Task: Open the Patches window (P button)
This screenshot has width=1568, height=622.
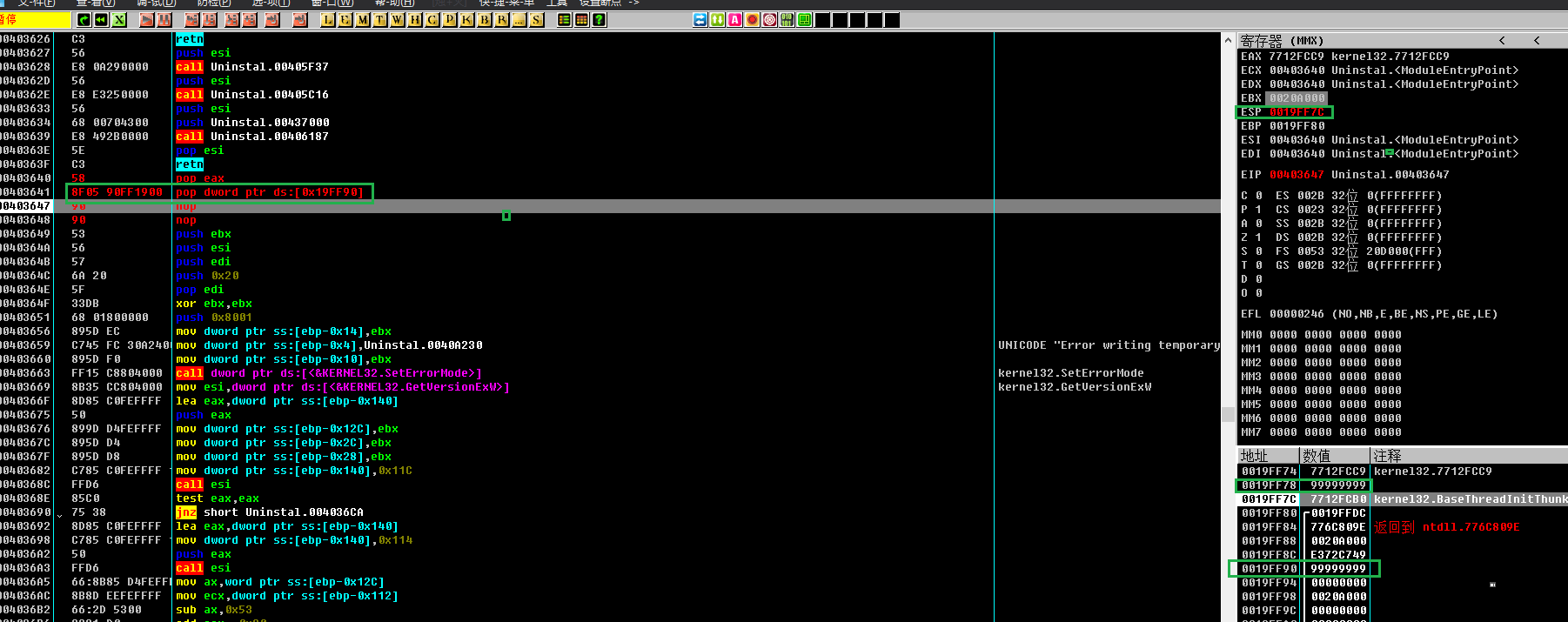Action: [449, 20]
